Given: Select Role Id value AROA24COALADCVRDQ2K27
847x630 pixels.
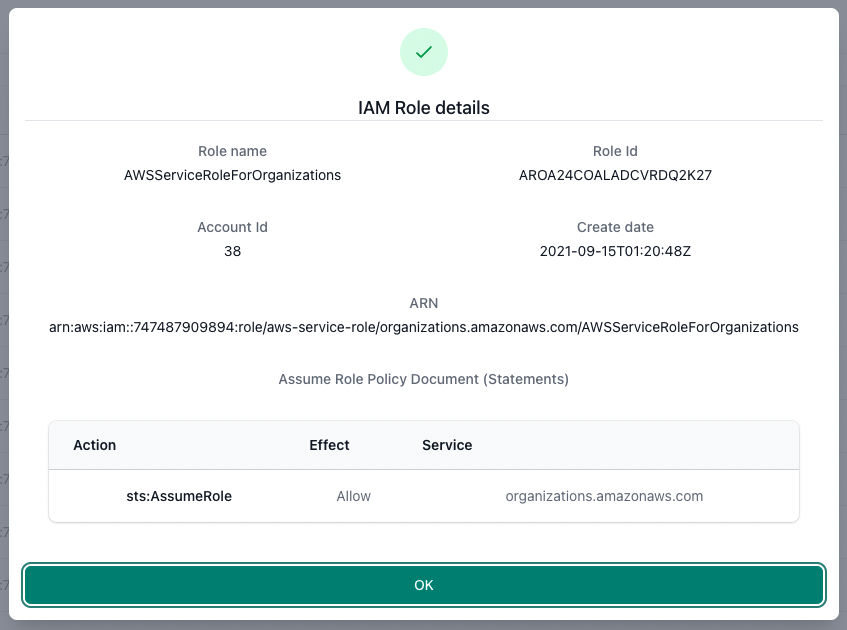Looking at the screenshot, I should click(615, 175).
